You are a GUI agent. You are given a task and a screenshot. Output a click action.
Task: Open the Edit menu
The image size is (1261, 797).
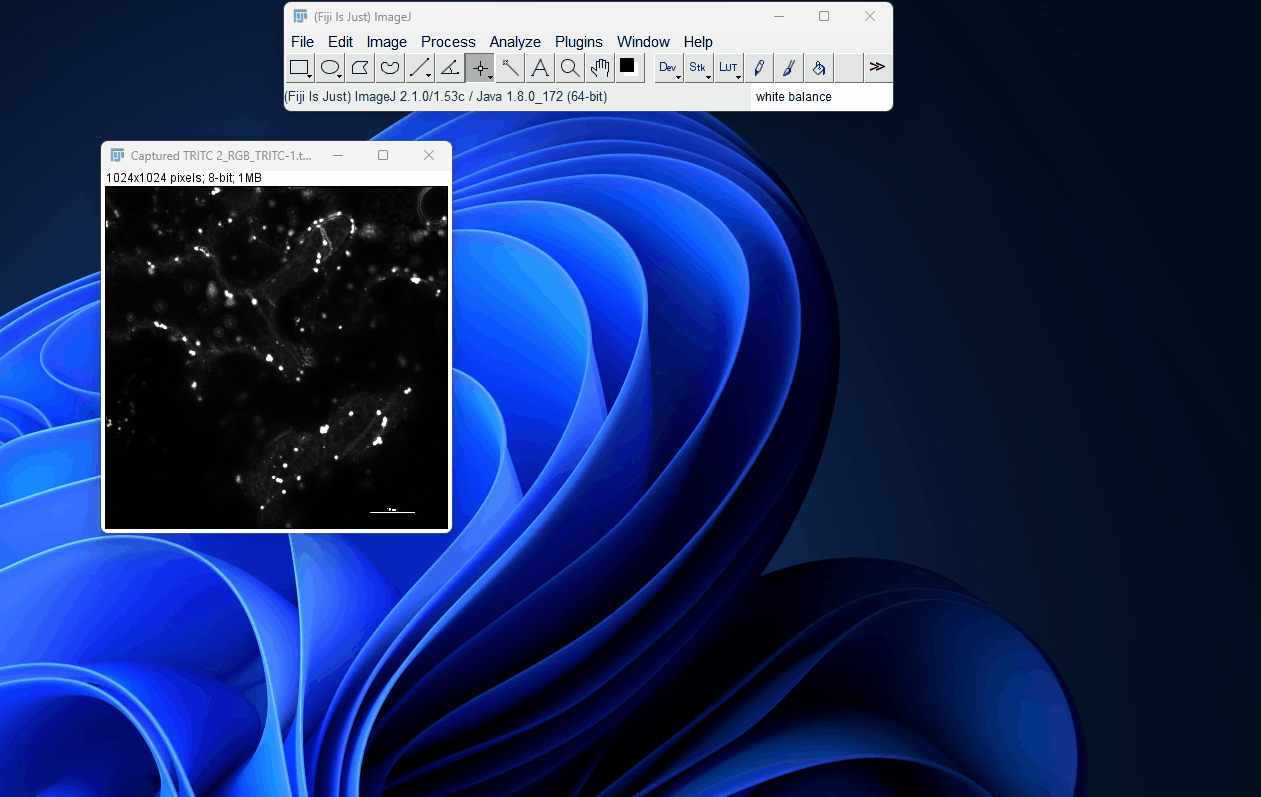[x=340, y=42]
